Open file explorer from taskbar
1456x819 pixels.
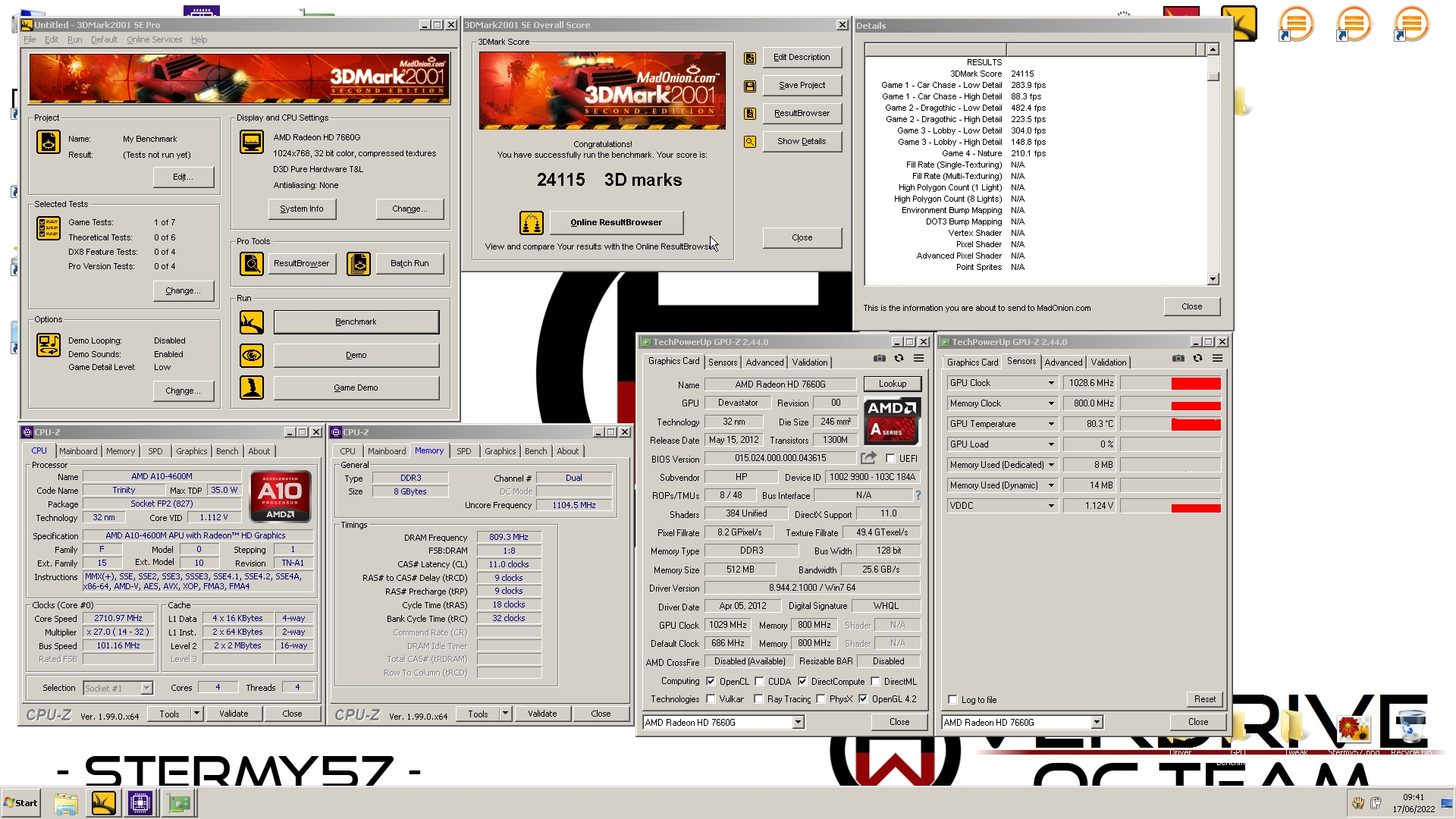[x=66, y=803]
